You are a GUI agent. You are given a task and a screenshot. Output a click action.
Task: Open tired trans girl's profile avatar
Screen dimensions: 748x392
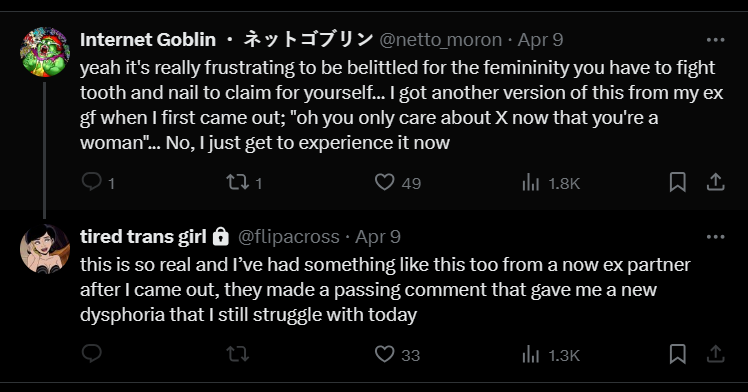tap(45, 249)
